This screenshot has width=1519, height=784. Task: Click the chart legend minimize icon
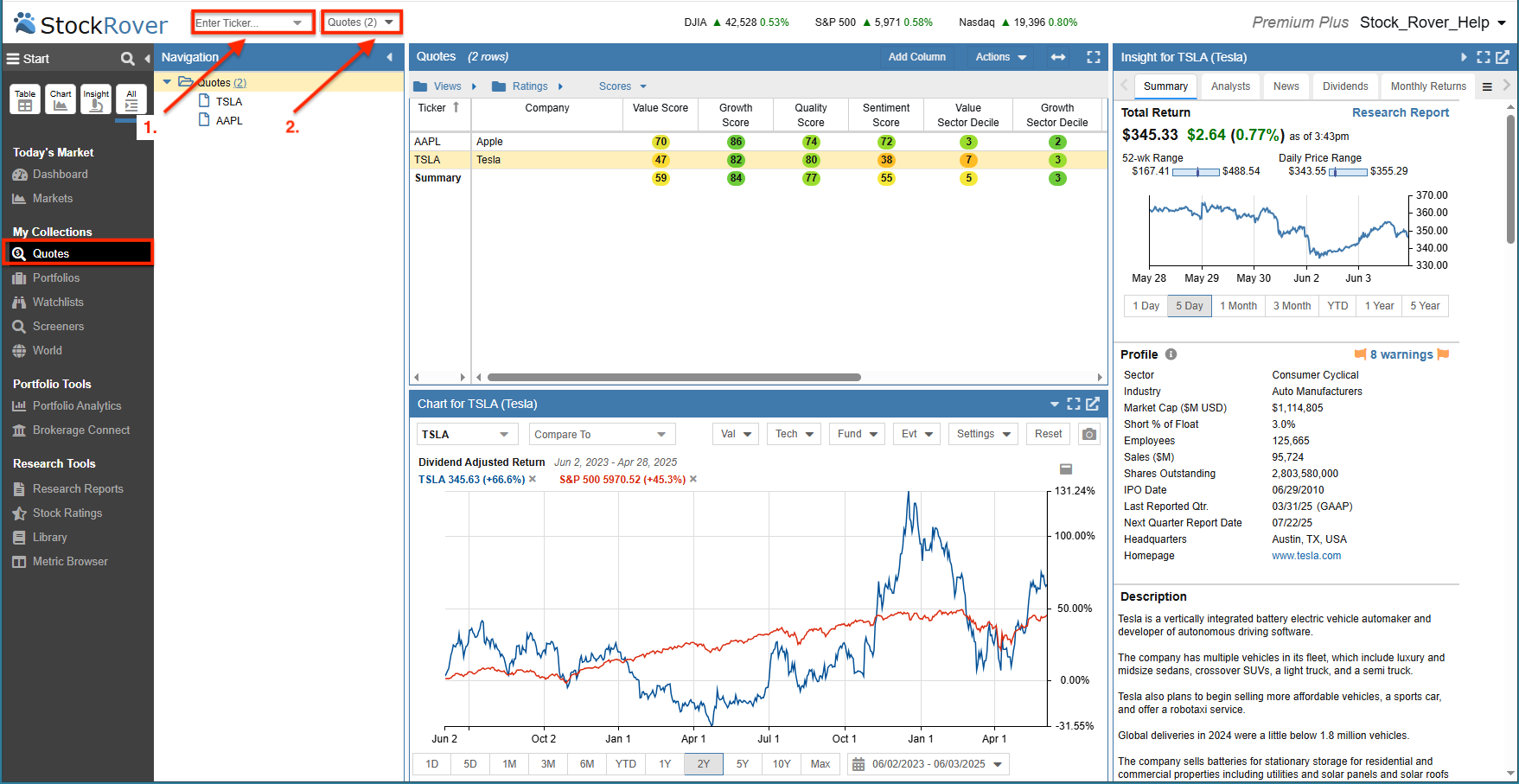click(1066, 469)
